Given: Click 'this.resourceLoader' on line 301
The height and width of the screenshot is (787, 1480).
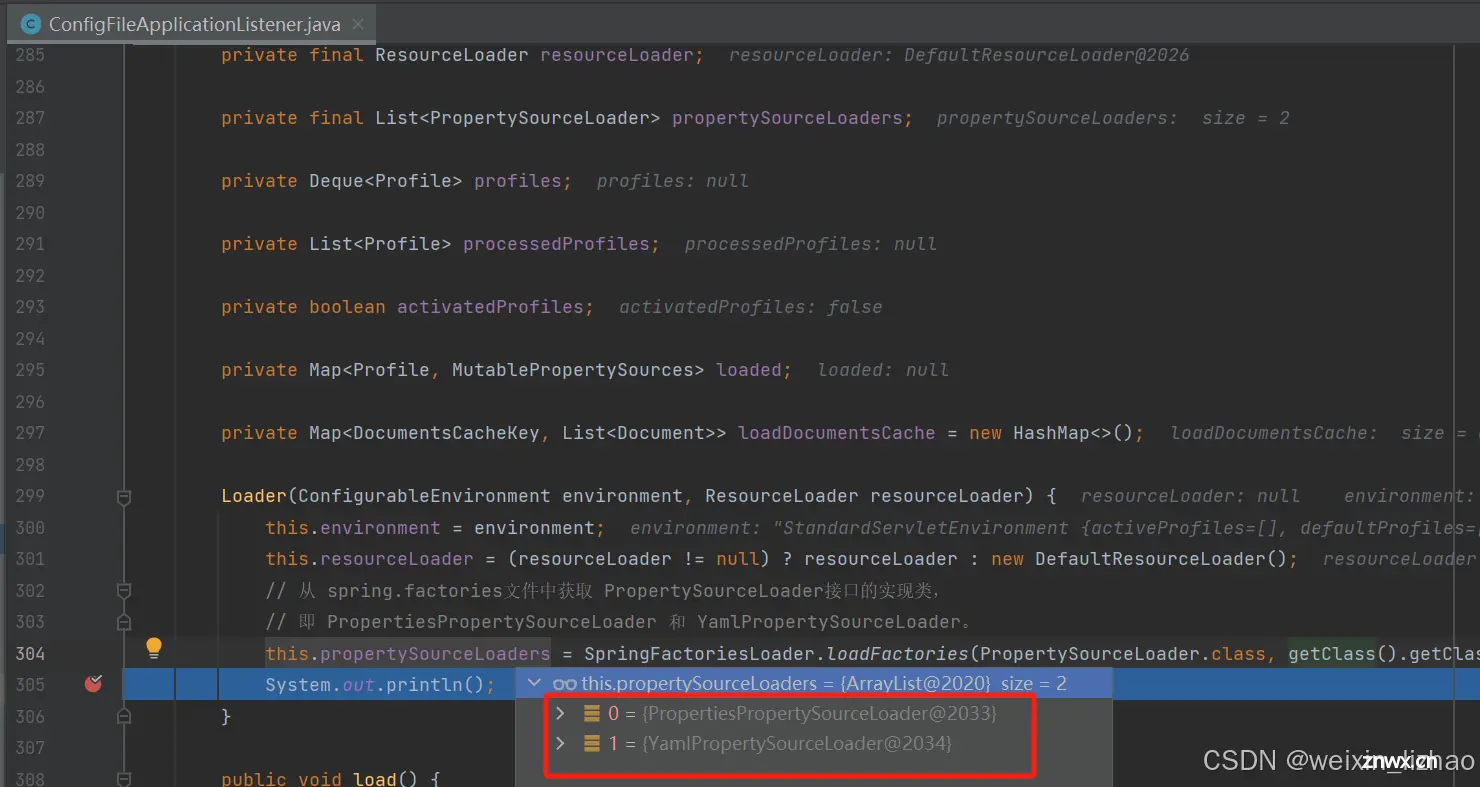Looking at the screenshot, I should click(x=369, y=559).
